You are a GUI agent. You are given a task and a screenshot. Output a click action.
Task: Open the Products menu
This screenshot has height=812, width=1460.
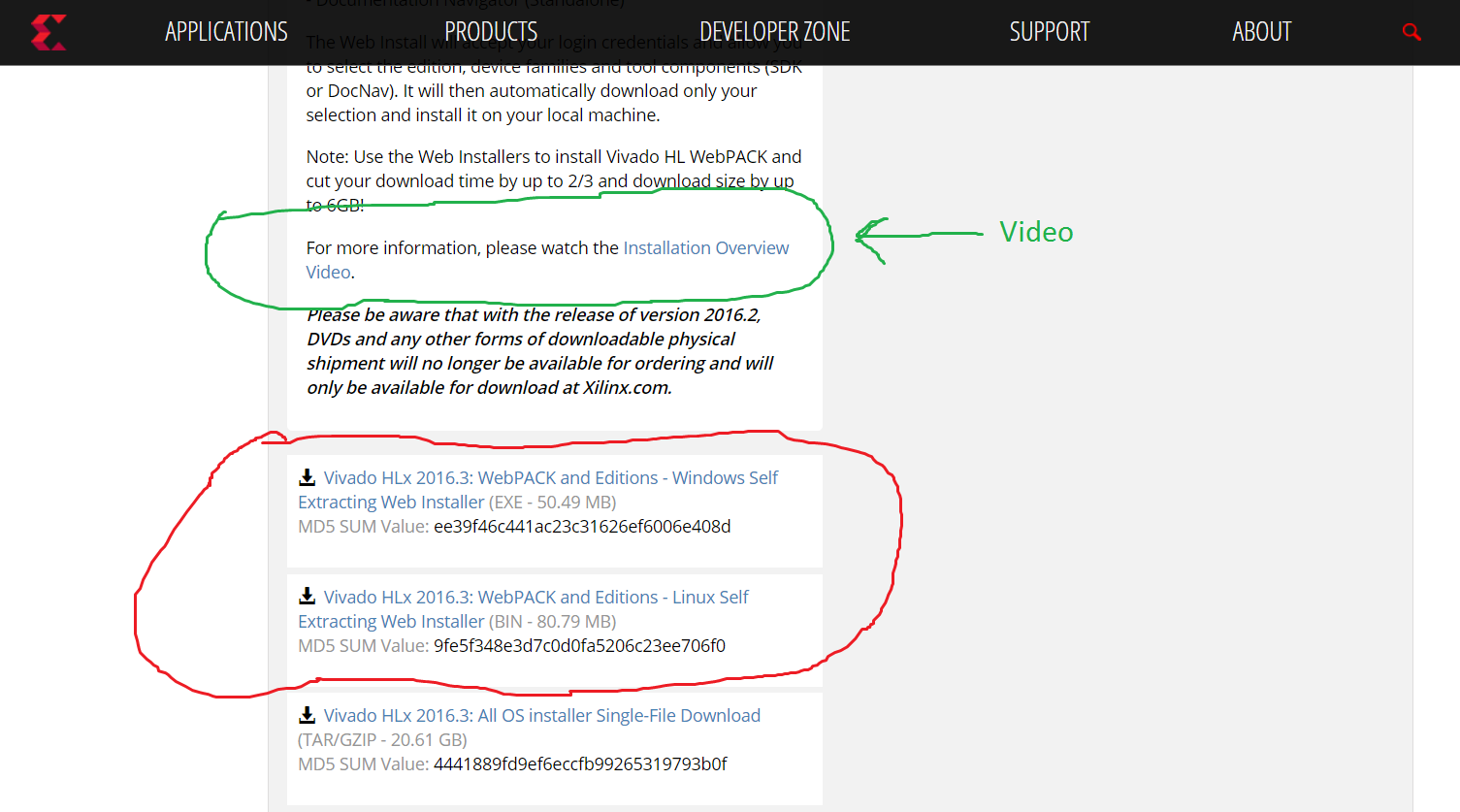click(491, 32)
